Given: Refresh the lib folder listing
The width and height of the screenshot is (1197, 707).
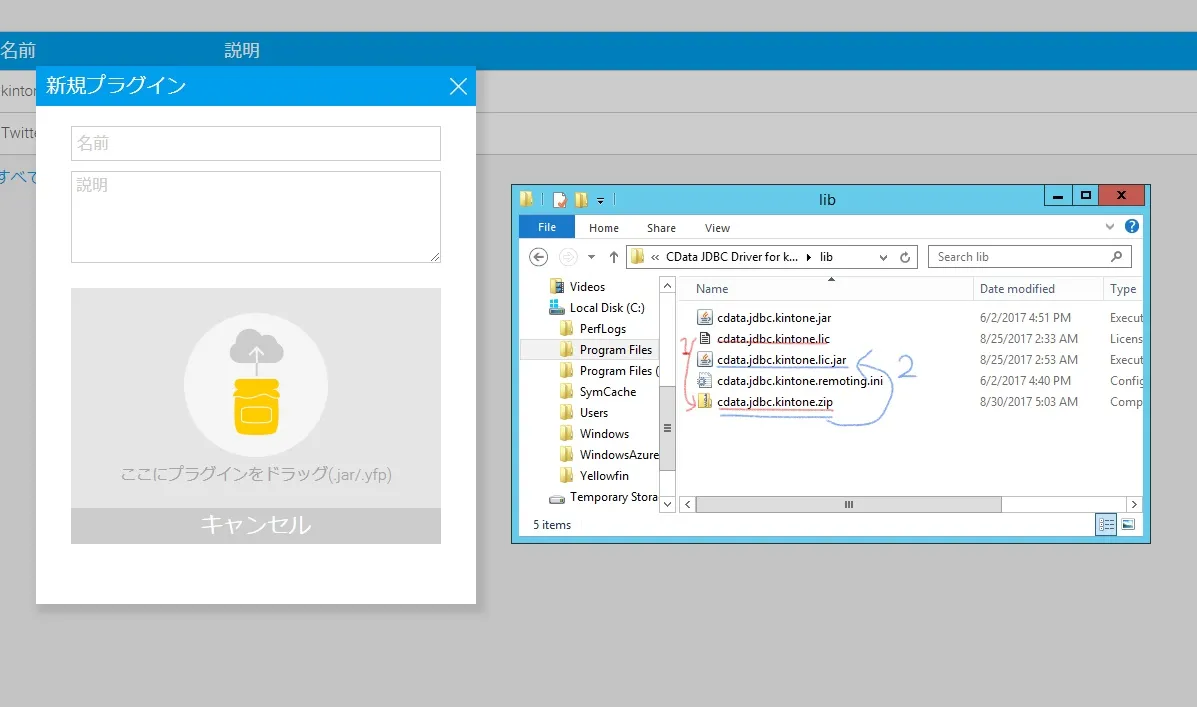Looking at the screenshot, I should [905, 257].
